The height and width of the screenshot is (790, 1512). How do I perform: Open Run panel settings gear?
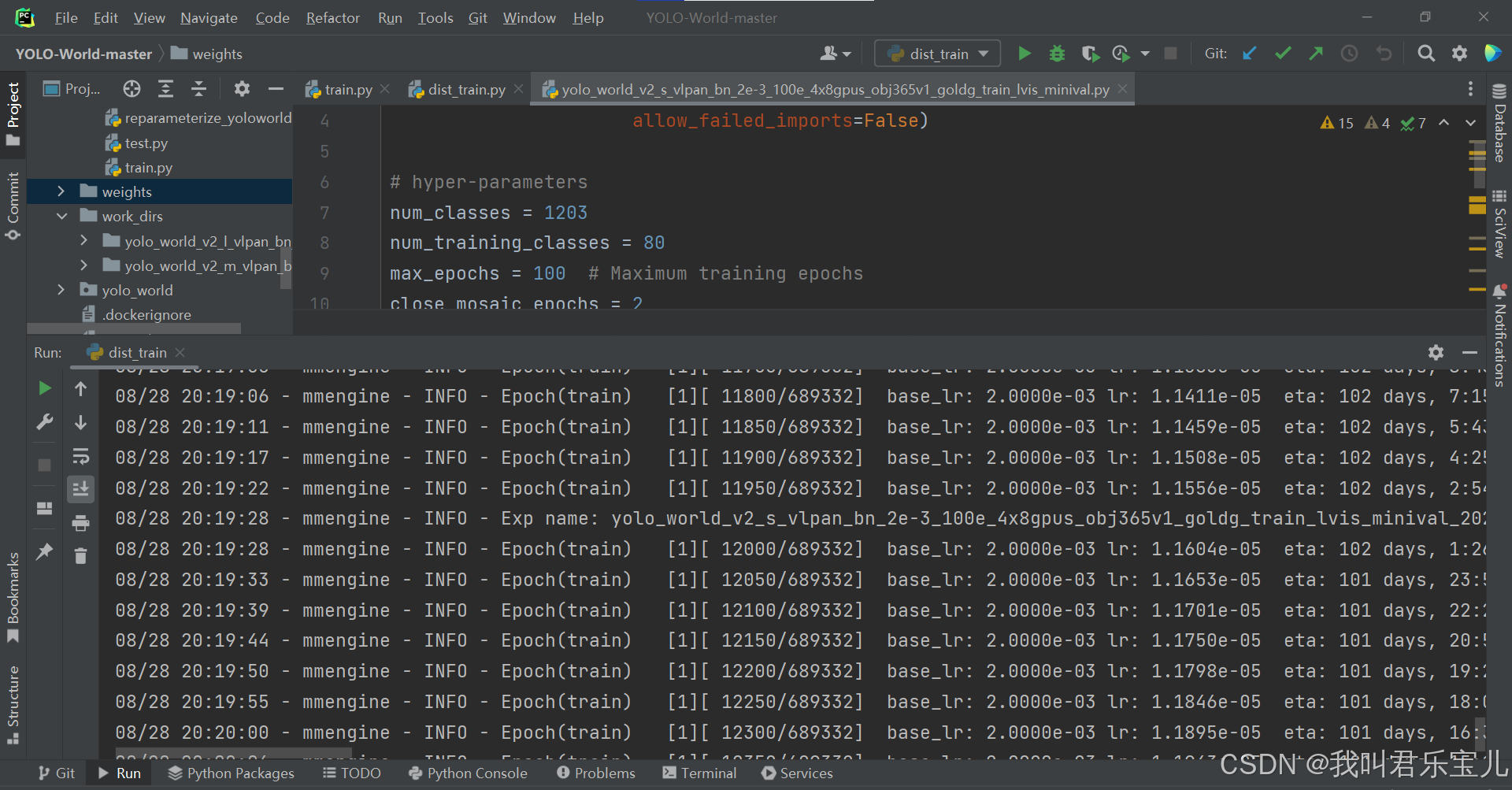(x=1436, y=352)
